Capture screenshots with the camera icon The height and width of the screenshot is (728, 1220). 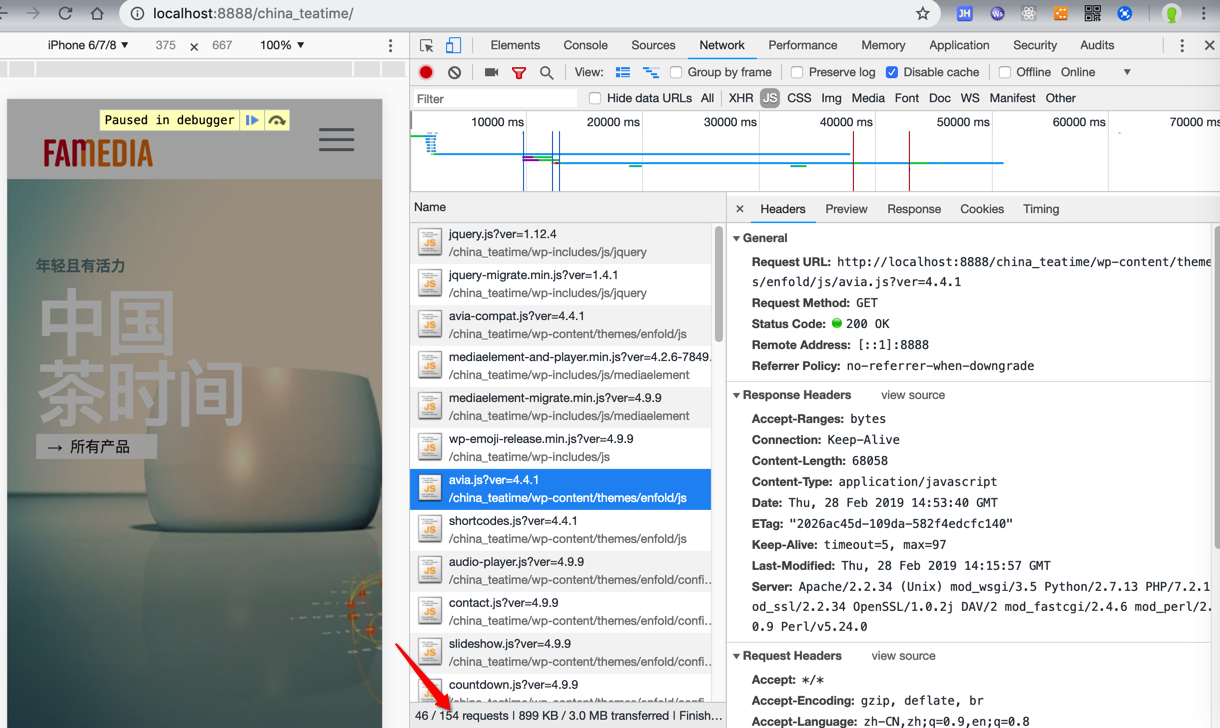click(491, 72)
